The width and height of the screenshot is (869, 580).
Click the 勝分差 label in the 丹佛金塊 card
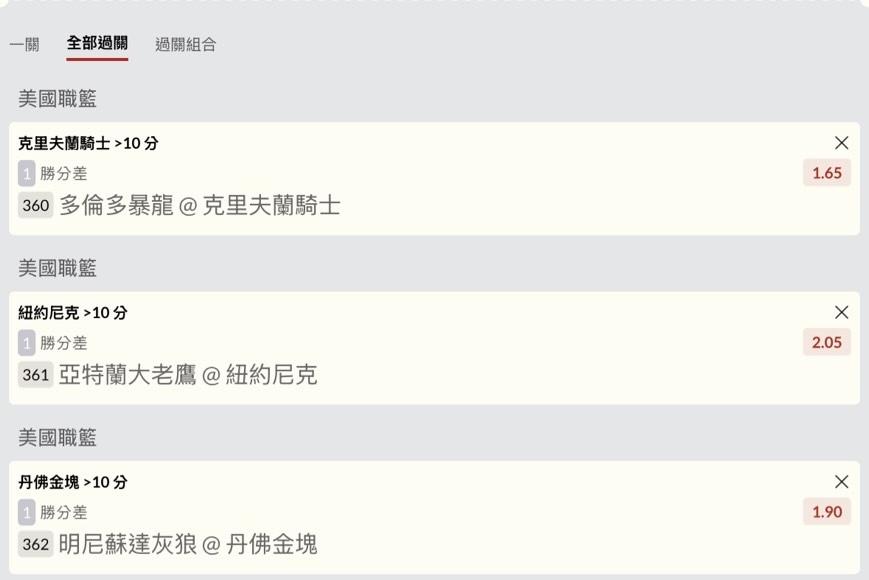63,512
